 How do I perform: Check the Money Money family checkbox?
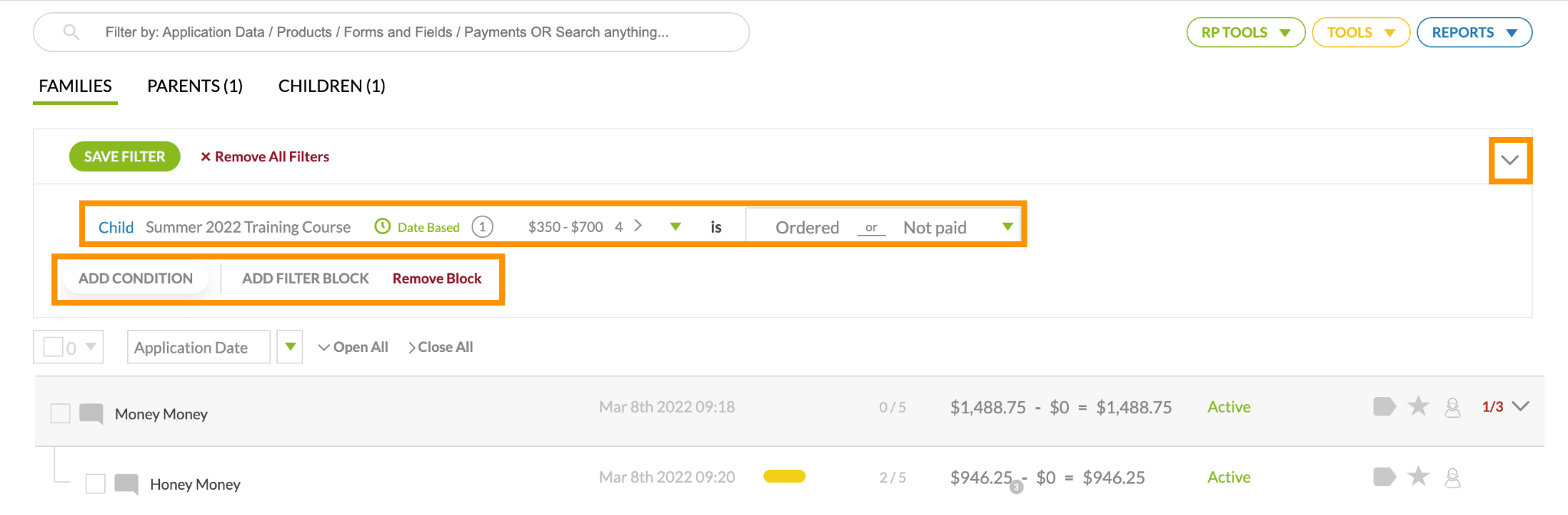pyautogui.click(x=60, y=413)
